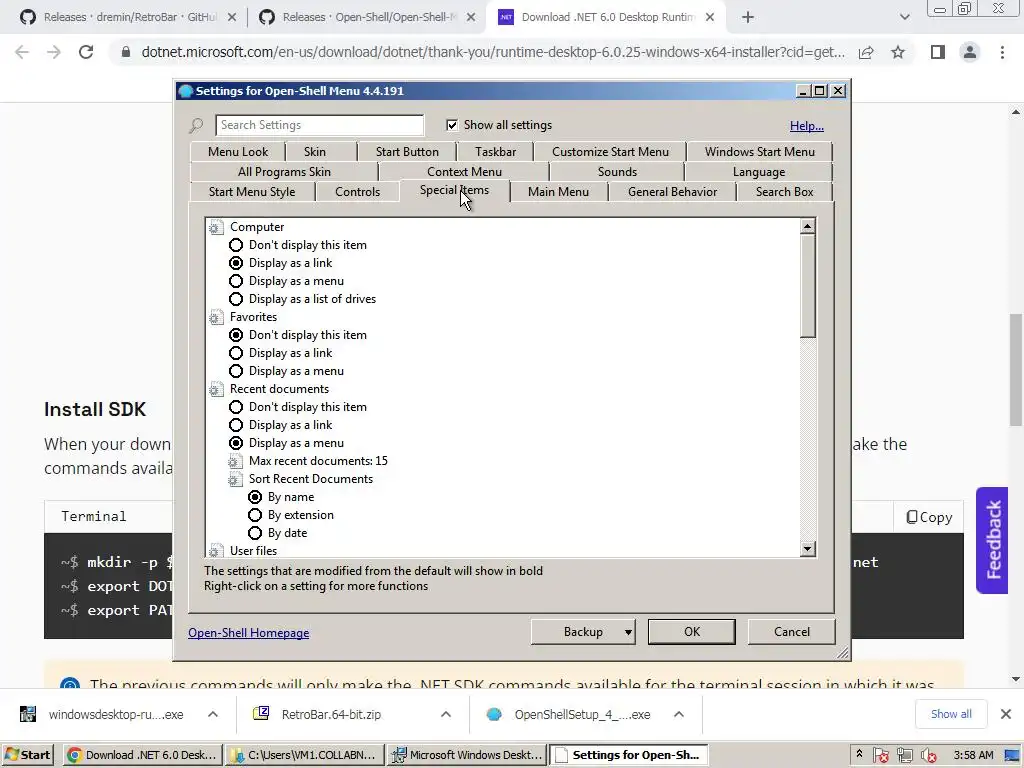Close the downloads bar

(1006, 714)
